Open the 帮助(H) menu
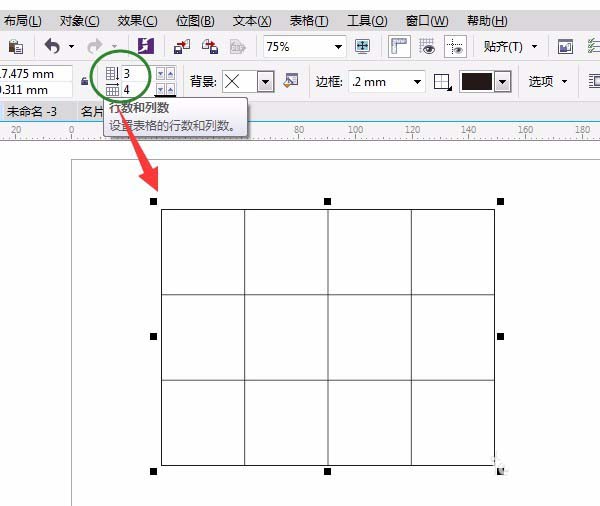Viewport: 600px width, 506px height. 488,21
